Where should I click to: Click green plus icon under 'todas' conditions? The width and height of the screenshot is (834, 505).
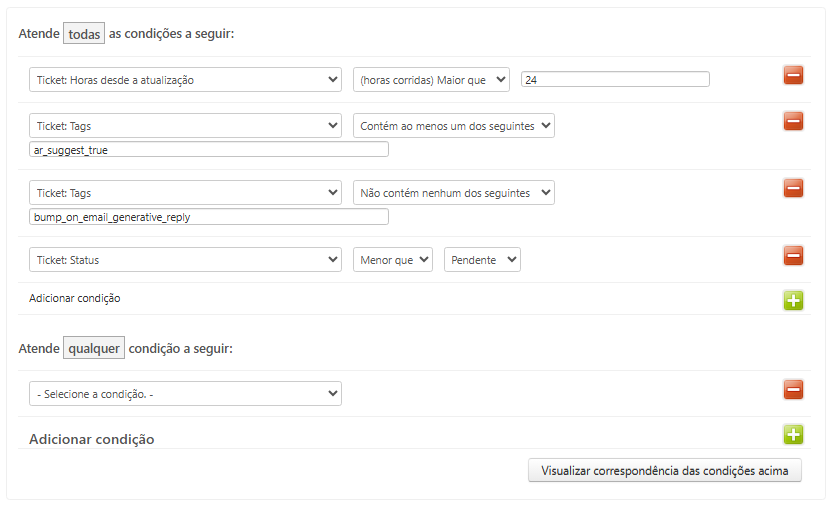point(793,300)
